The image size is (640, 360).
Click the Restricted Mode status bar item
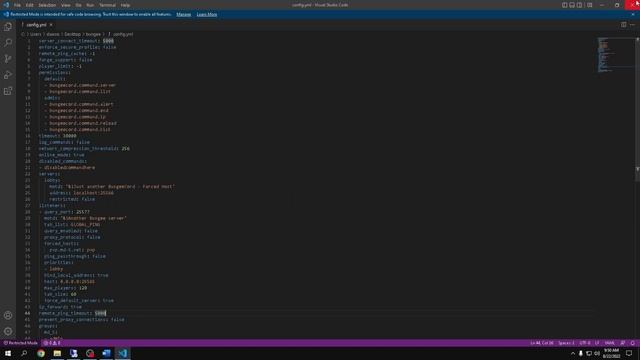(x=20, y=343)
